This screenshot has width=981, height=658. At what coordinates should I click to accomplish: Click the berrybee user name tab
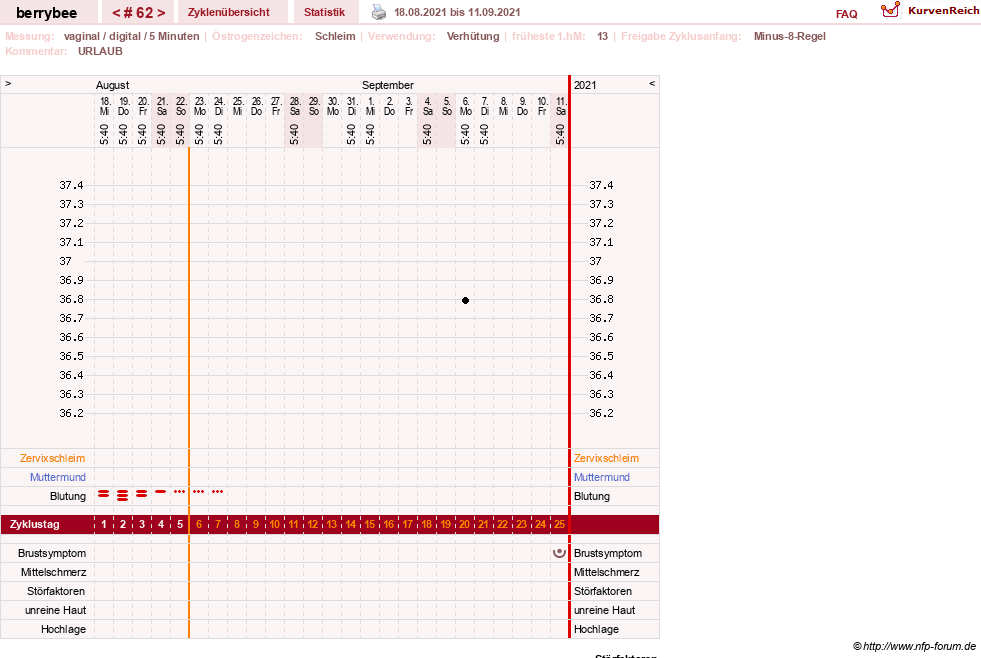click(x=46, y=13)
